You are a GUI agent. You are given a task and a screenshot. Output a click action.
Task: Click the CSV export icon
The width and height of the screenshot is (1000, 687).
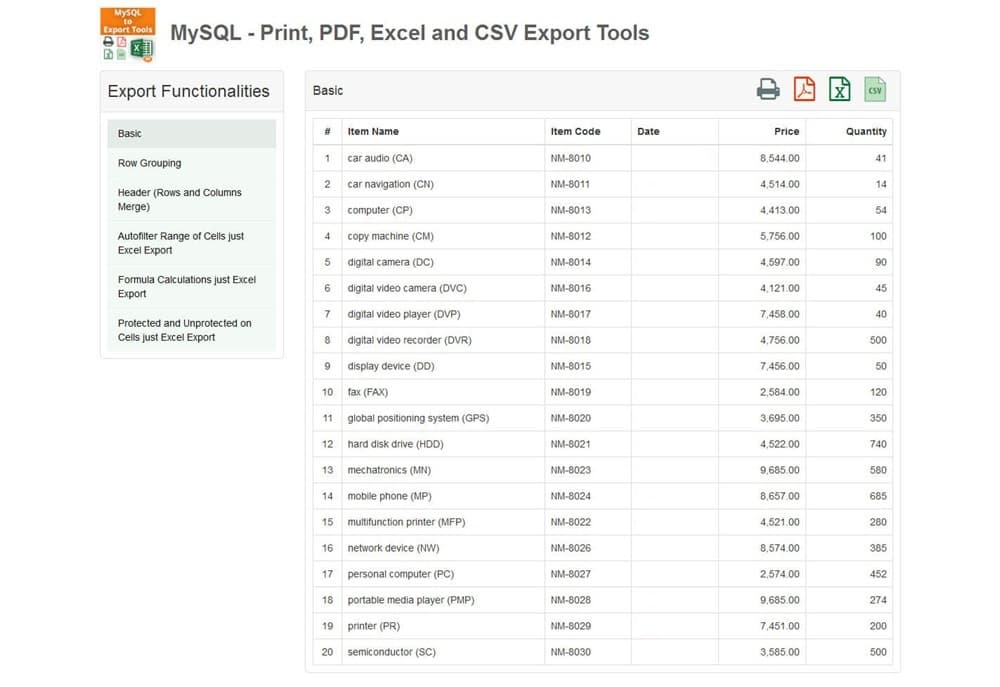click(875, 90)
